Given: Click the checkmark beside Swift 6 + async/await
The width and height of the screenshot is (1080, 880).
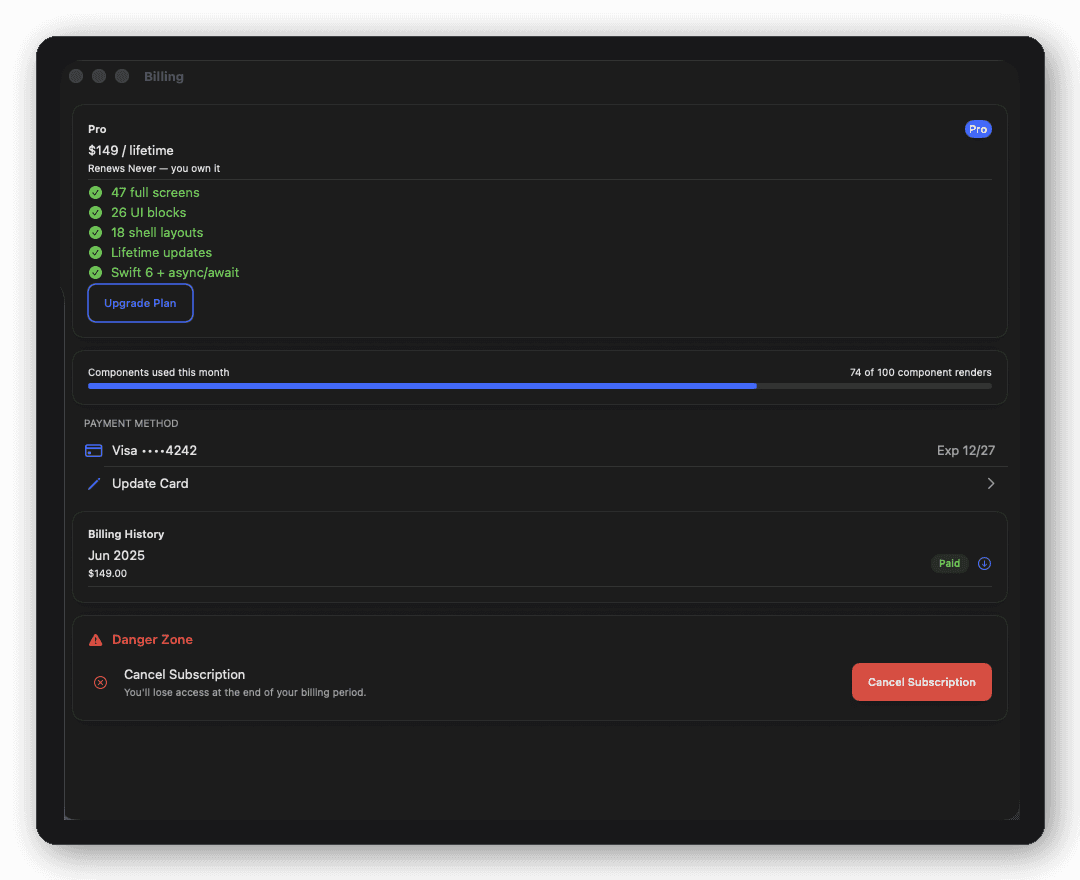Looking at the screenshot, I should point(96,273).
